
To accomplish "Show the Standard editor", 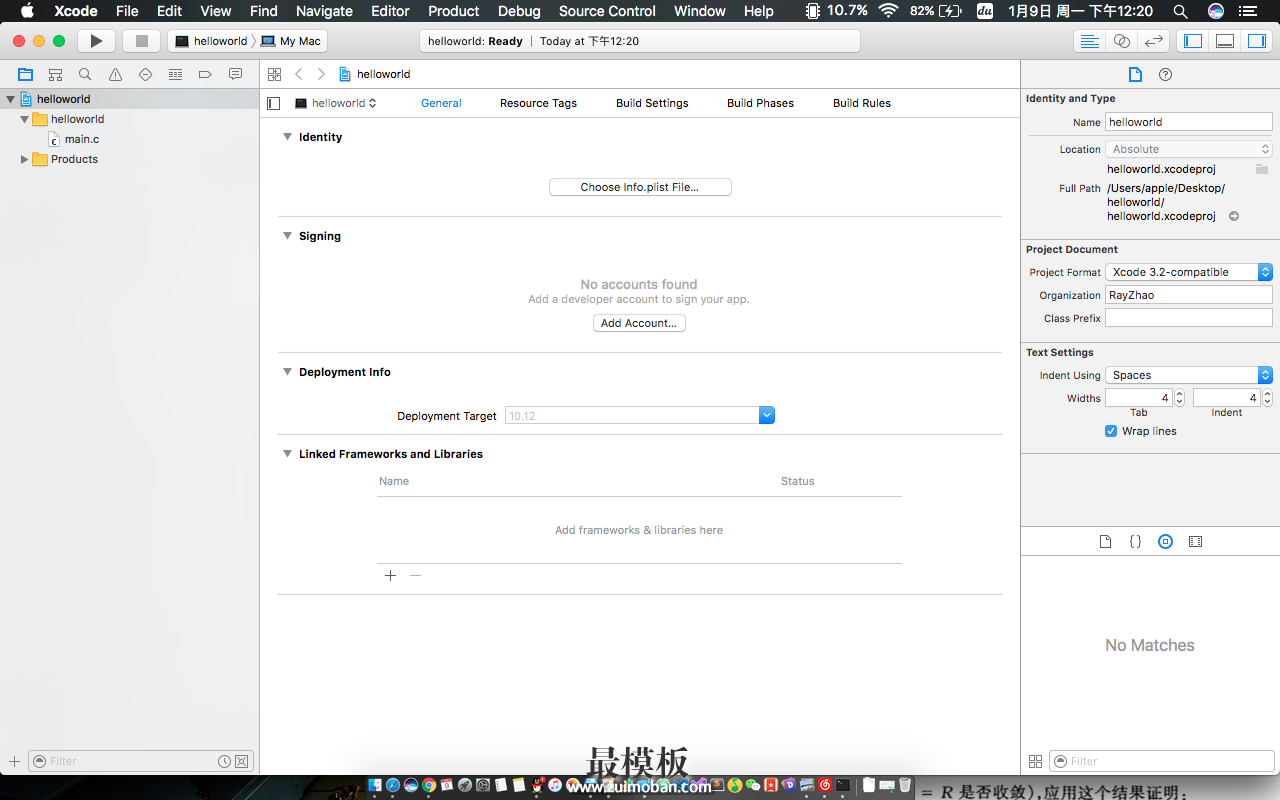I will pyautogui.click(x=1090, y=41).
